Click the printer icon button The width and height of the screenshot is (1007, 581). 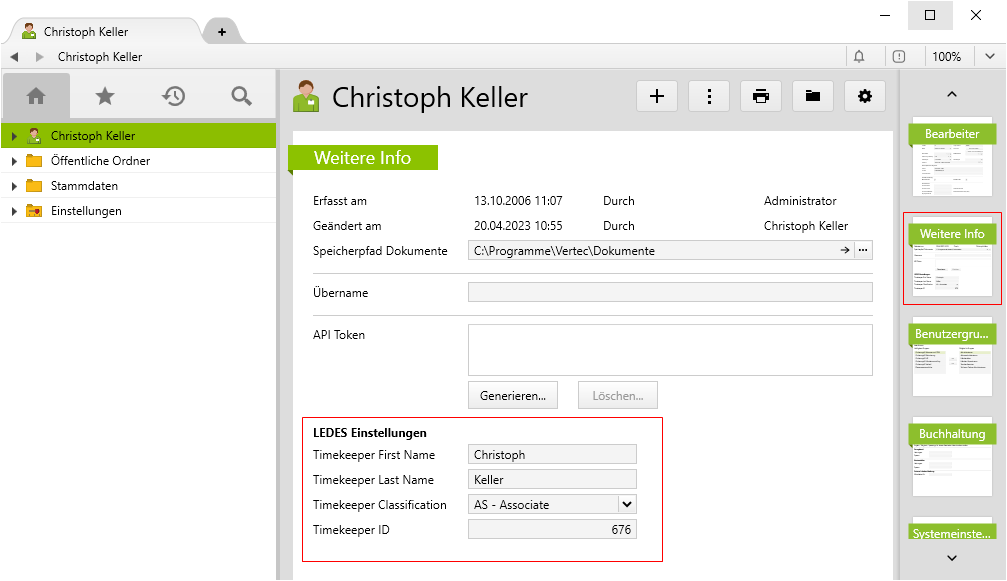761,96
